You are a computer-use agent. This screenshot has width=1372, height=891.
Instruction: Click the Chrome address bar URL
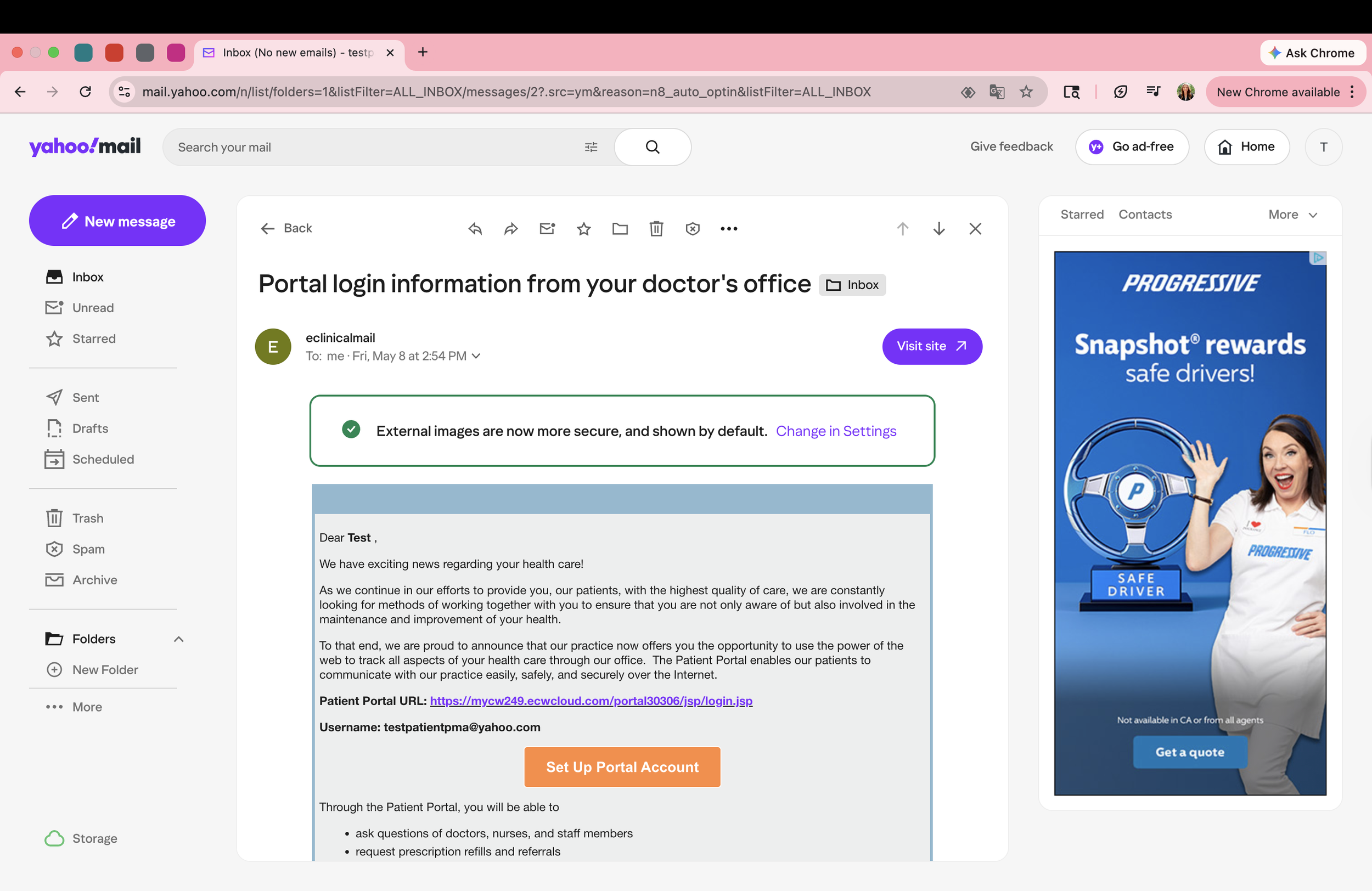tap(506, 92)
